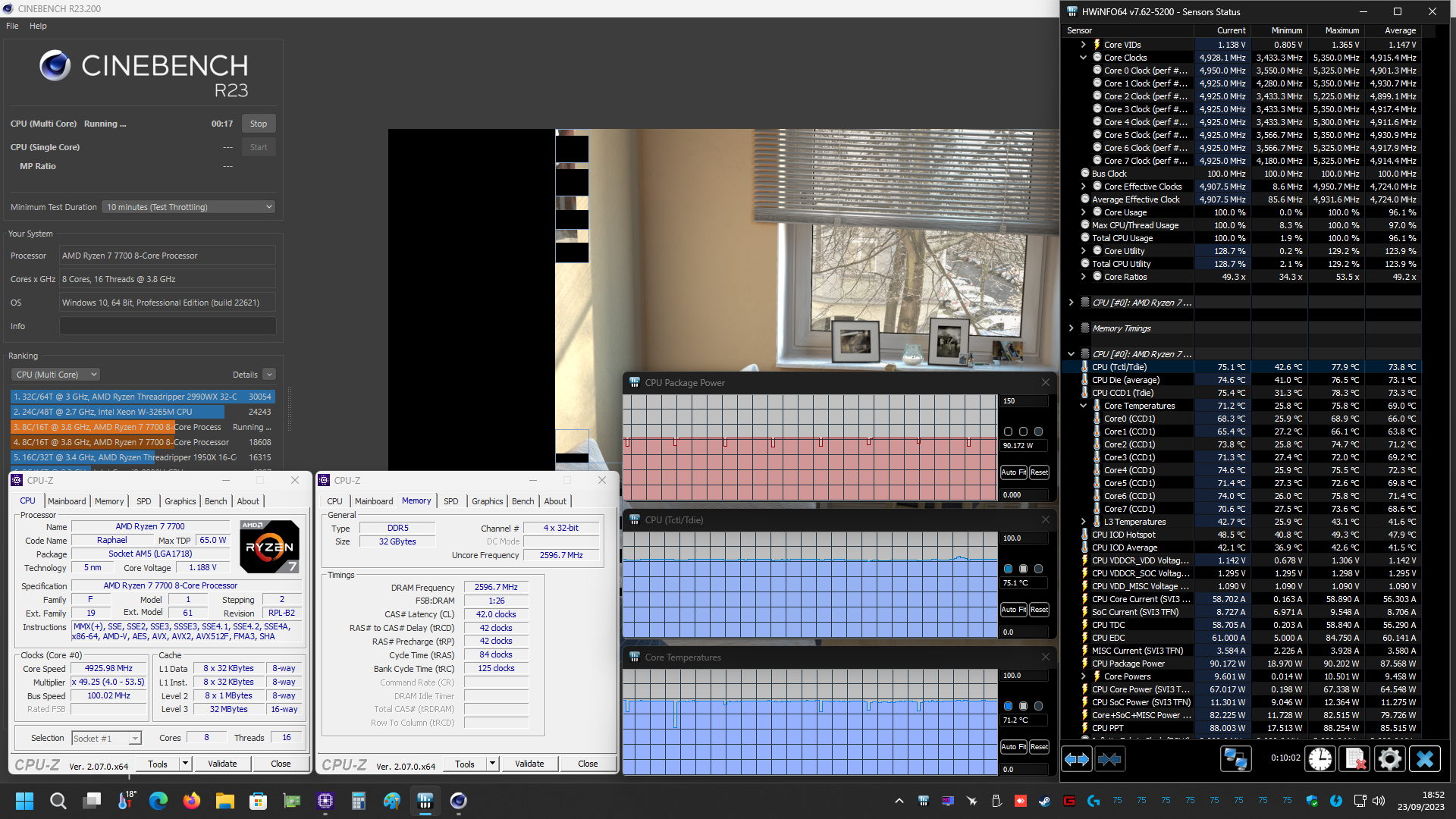Open Tools dropdown arrow in right CPU-Z
The height and width of the screenshot is (819, 1456).
click(x=492, y=764)
